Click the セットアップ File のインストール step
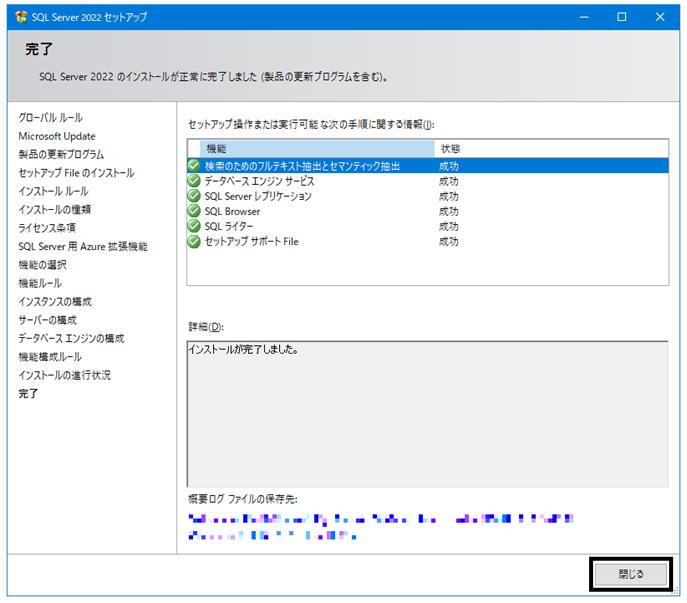687x603 pixels. (x=76, y=173)
